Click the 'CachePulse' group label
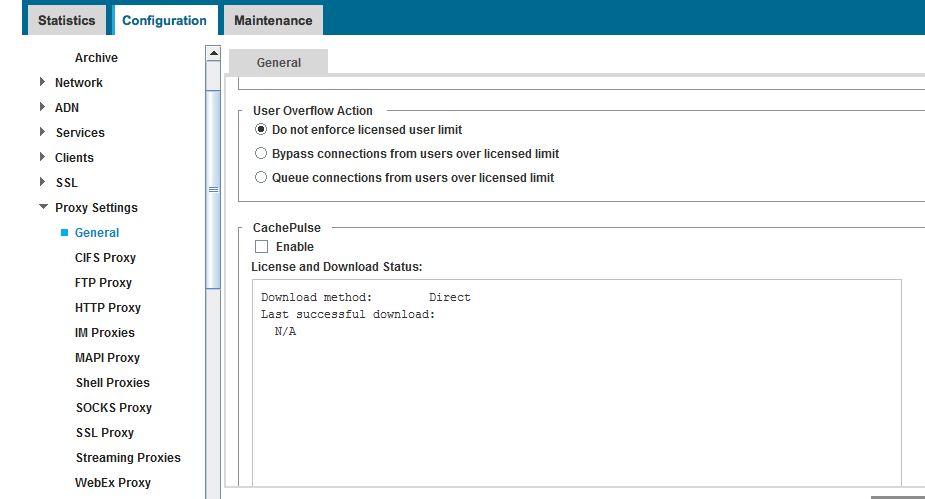This screenshot has width=925, height=499. [x=287, y=228]
